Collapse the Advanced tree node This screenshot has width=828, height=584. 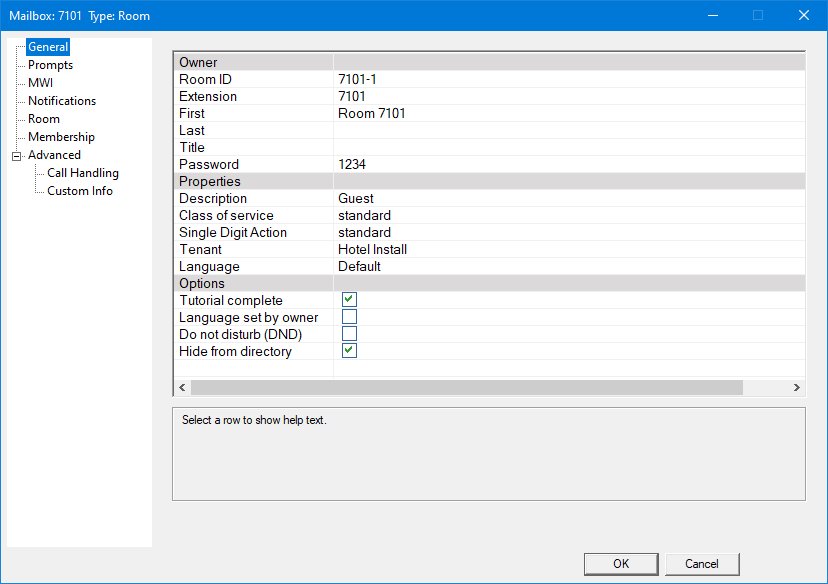pyautogui.click(x=16, y=155)
